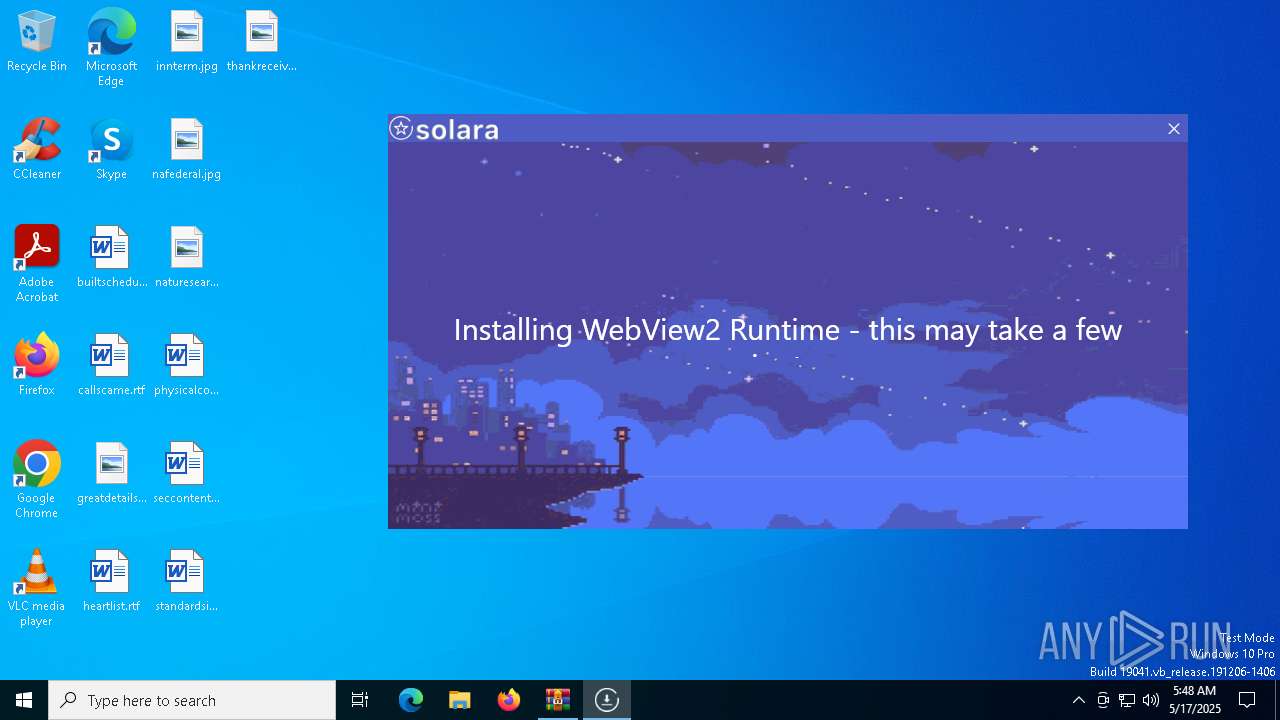Click the Solara installer taskbar button

[x=607, y=700]
